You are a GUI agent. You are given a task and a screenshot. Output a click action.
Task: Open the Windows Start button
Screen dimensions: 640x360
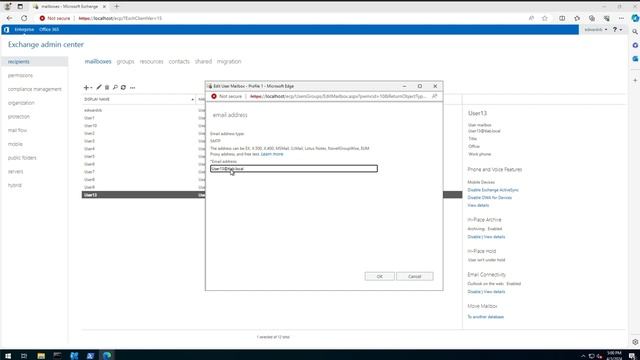(8, 356)
